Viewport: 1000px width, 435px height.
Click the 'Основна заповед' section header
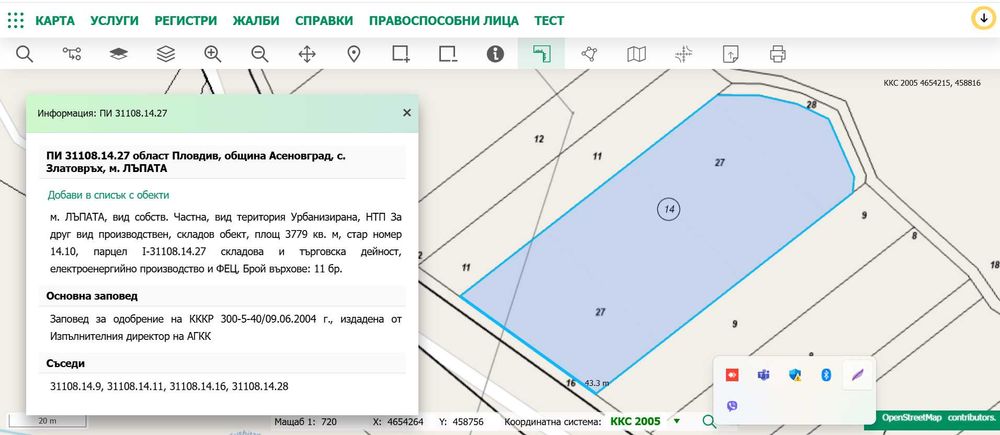91,296
